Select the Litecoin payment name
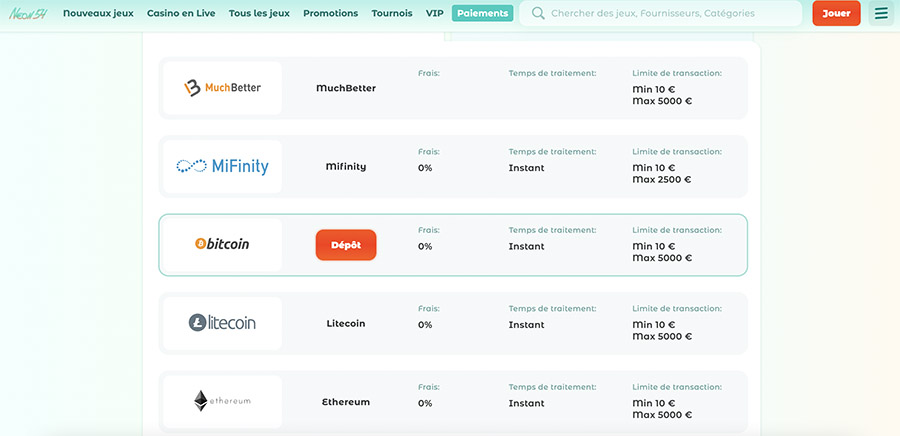 click(x=346, y=324)
